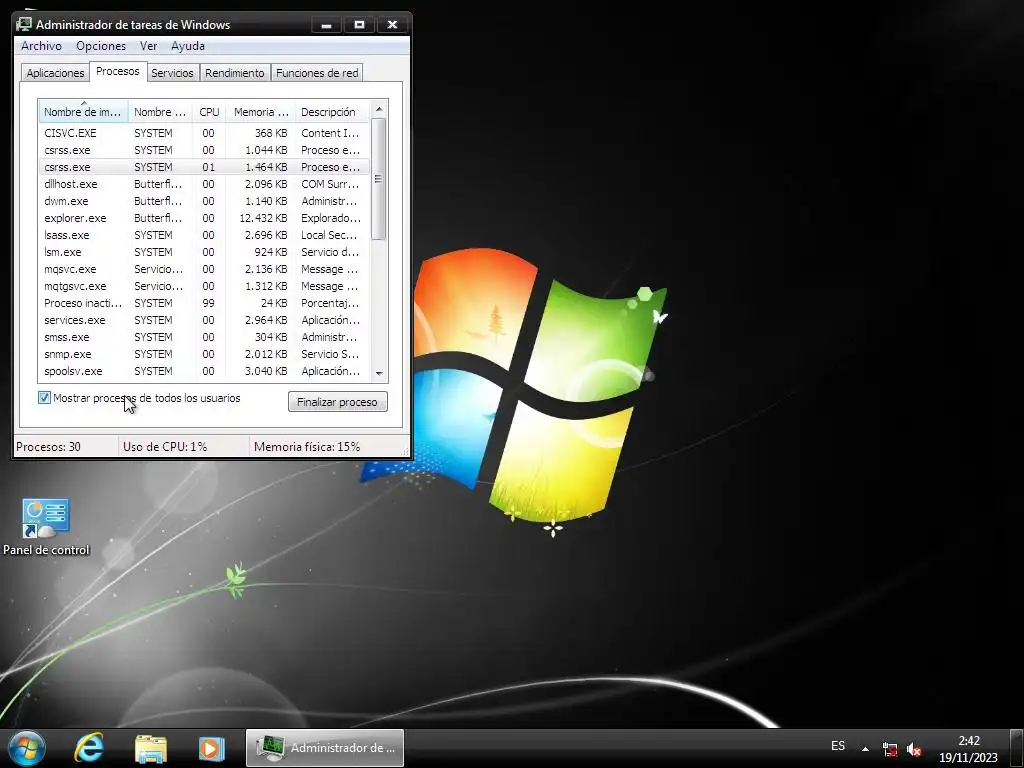The width and height of the screenshot is (1024, 768).
Task: Switch to the Aplicaciones tab
Action: tap(55, 73)
